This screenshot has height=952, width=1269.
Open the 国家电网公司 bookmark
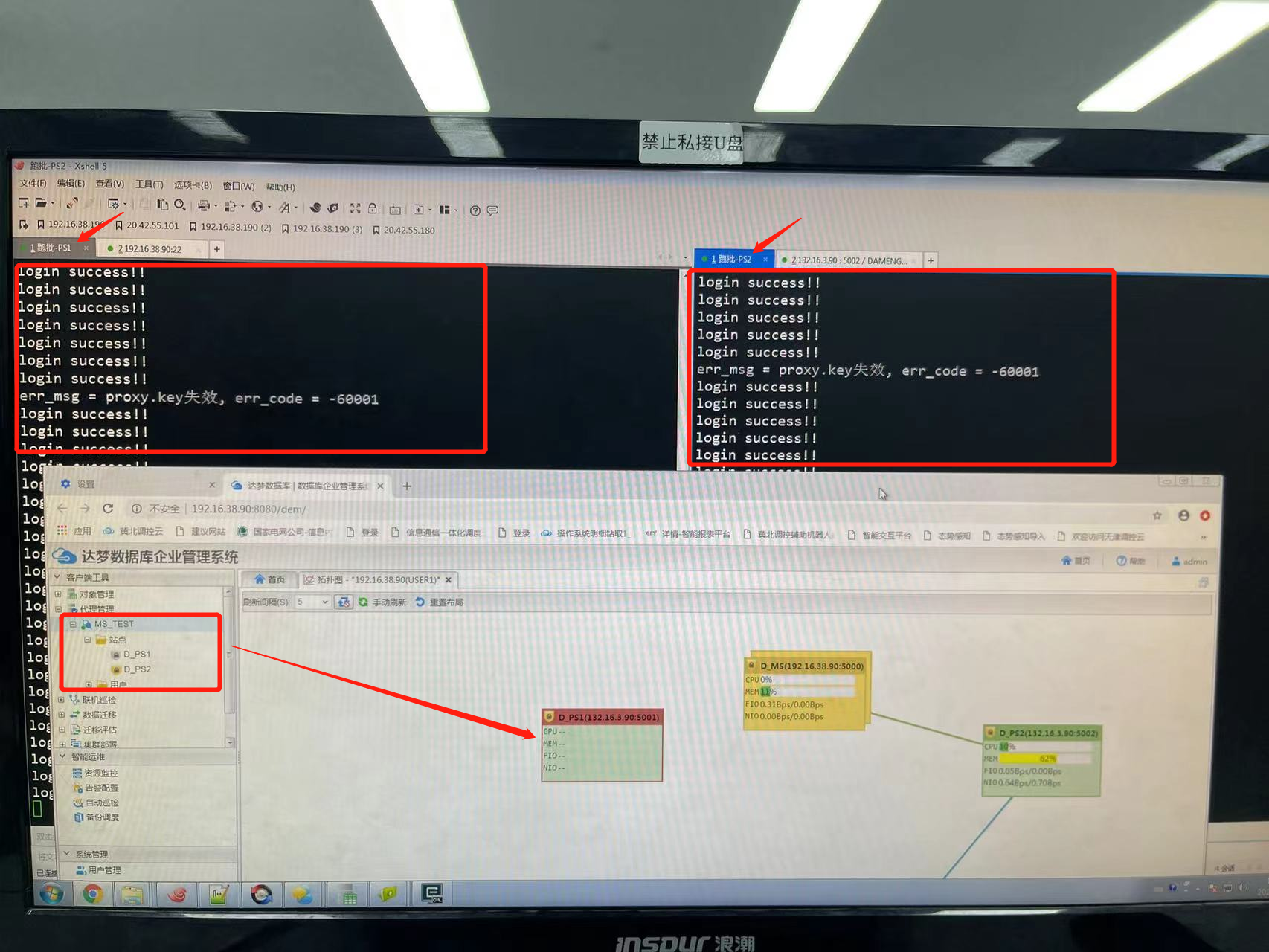point(284,532)
